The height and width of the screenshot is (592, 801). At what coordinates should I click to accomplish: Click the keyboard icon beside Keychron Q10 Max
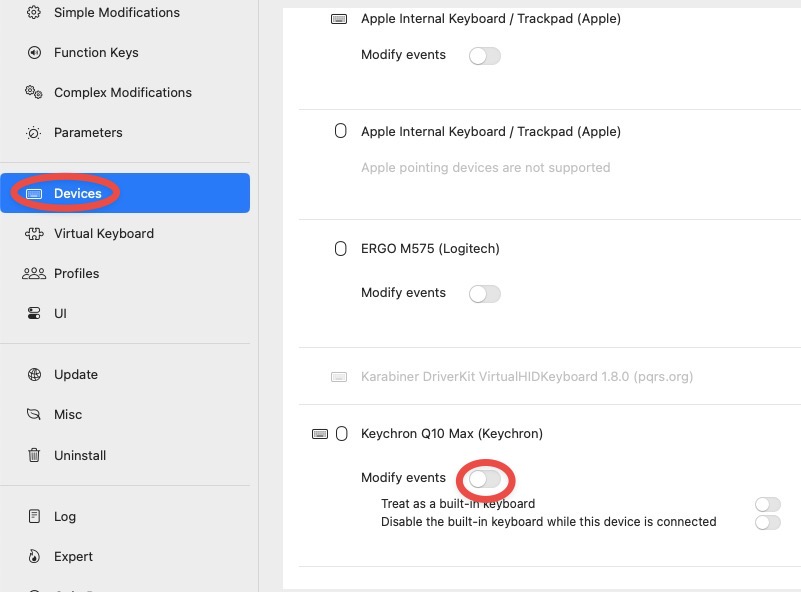pyautogui.click(x=320, y=434)
